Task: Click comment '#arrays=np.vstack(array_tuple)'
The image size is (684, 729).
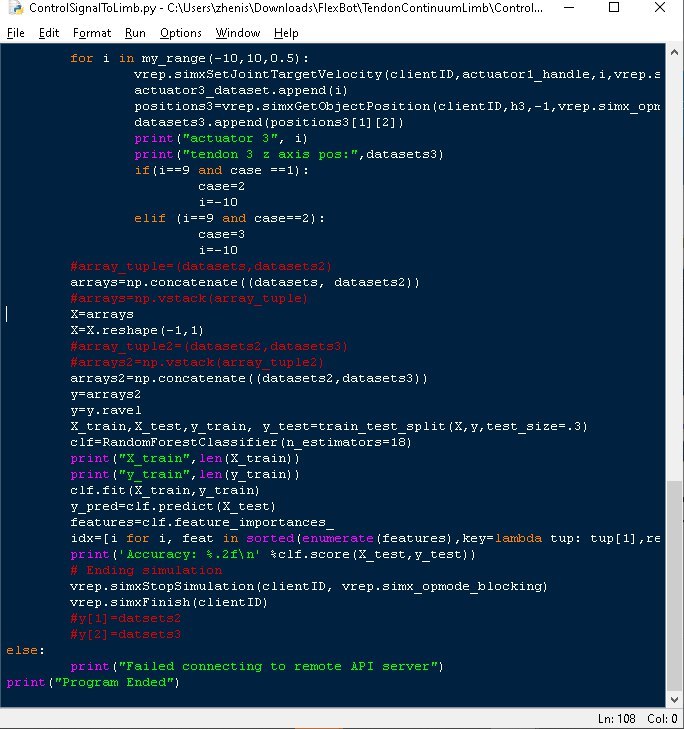Action: point(189,298)
